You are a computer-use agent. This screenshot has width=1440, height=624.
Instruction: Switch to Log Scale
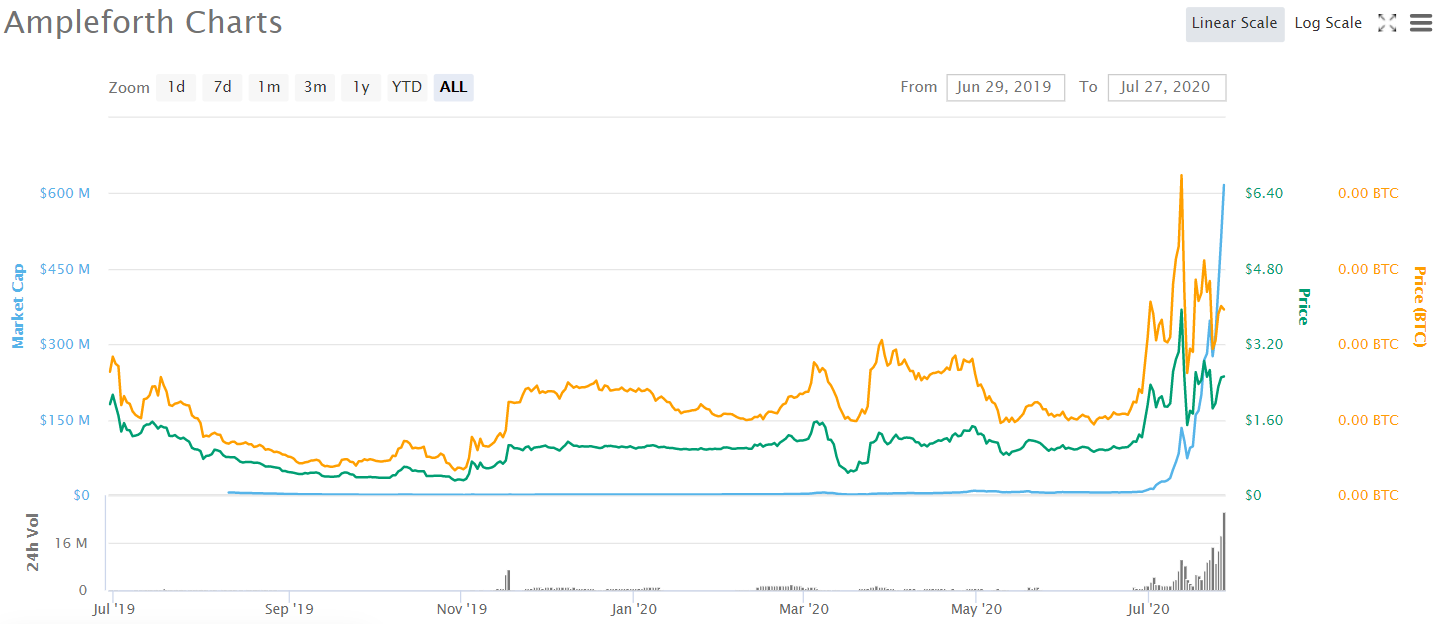point(1328,23)
